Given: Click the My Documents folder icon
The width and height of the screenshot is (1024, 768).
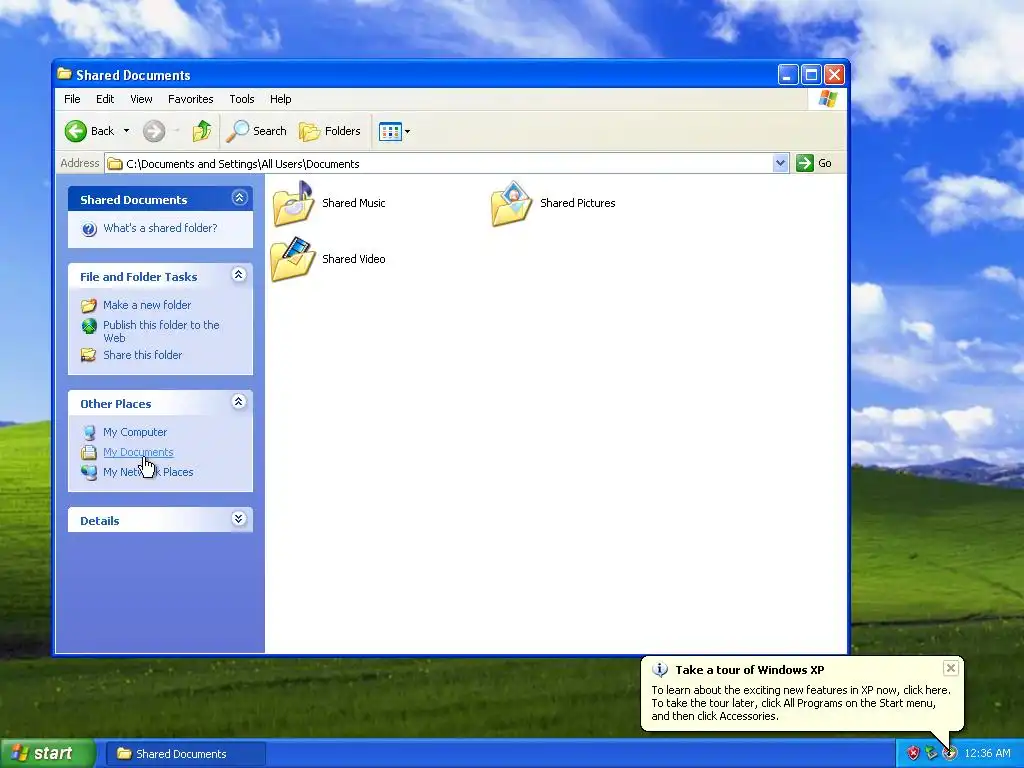Looking at the screenshot, I should (89, 452).
